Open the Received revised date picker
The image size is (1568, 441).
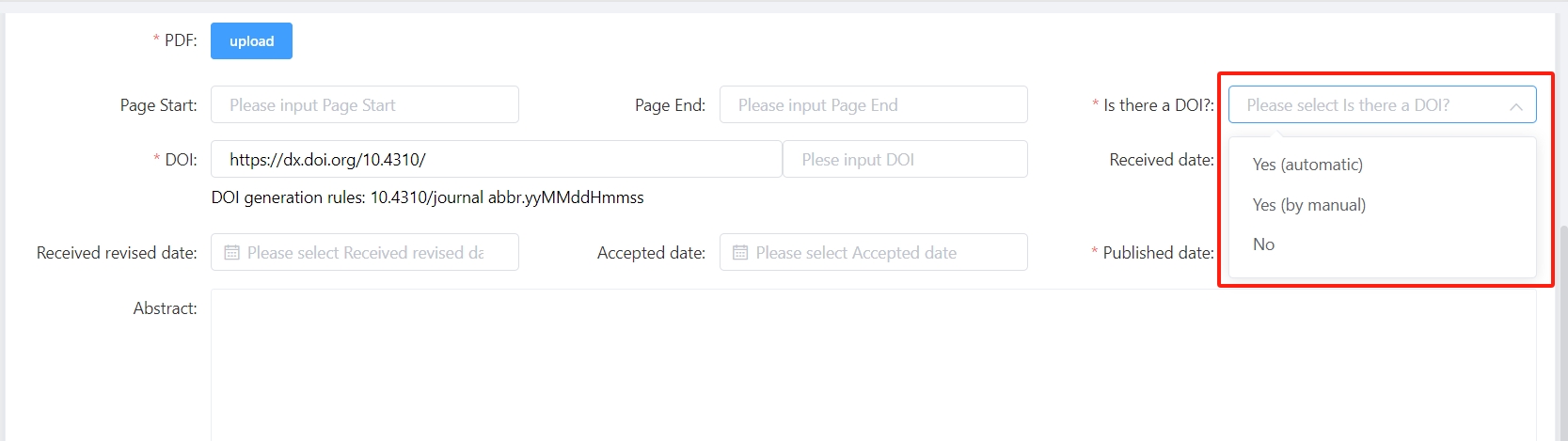coord(365,252)
